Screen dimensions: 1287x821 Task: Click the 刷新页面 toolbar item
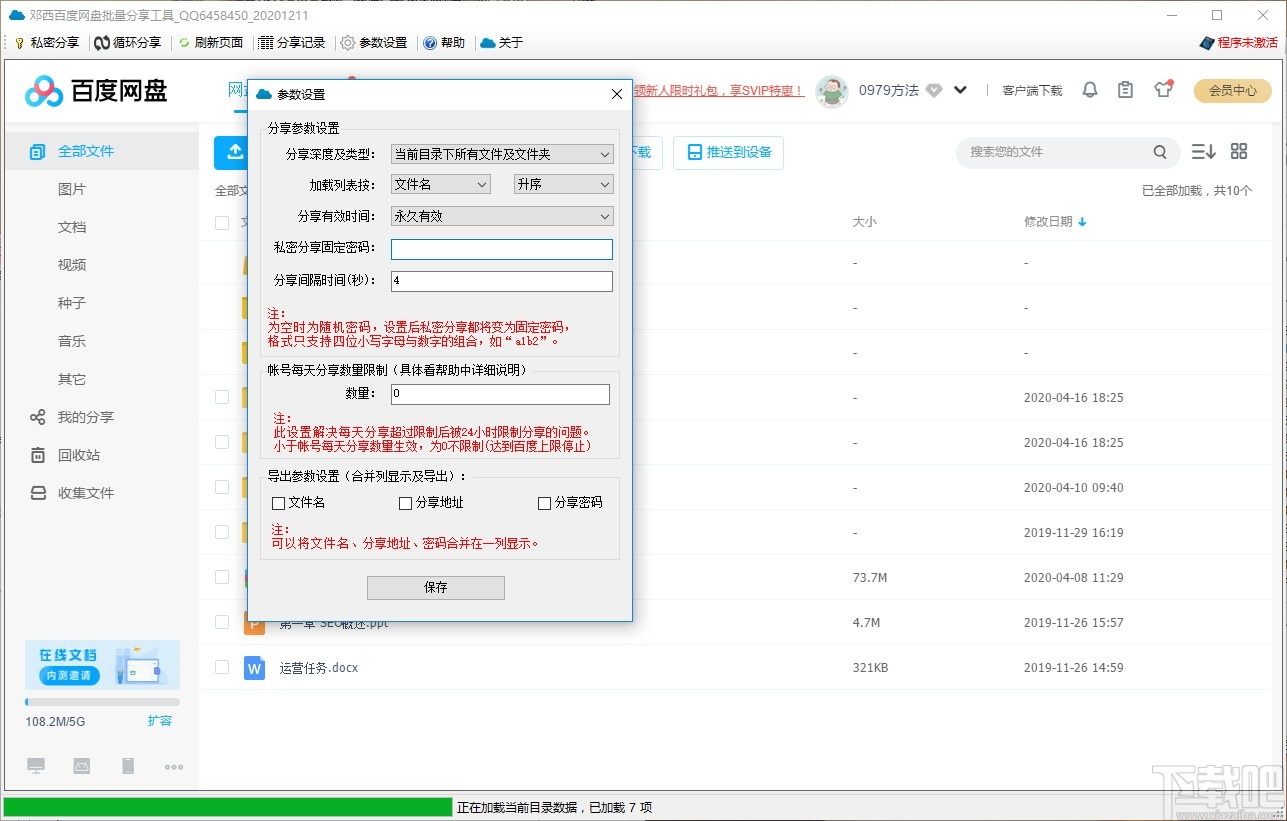[211, 43]
